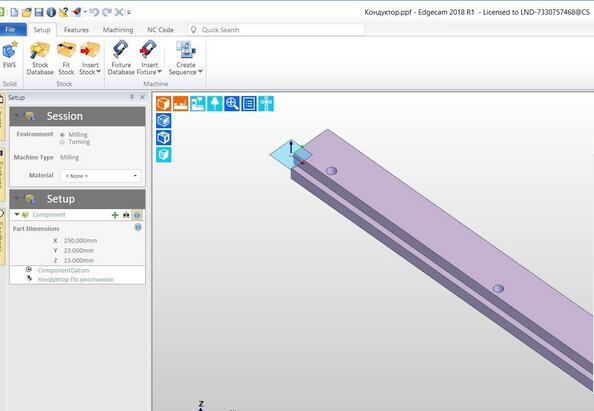The height and width of the screenshot is (411, 594).
Task: Click the Insert Fixture icon
Action: point(149,50)
